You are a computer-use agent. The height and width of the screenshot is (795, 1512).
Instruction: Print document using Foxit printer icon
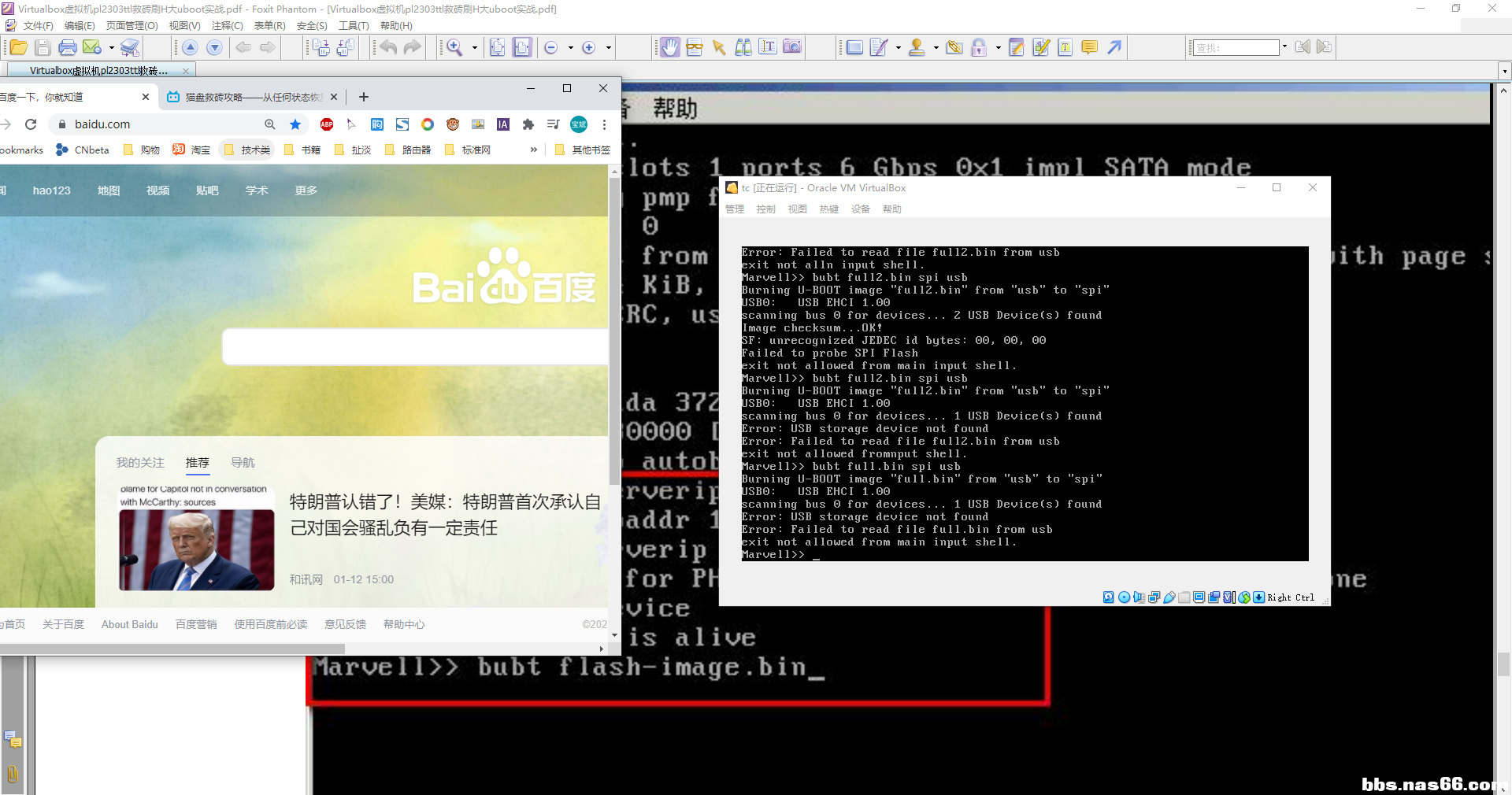point(68,47)
